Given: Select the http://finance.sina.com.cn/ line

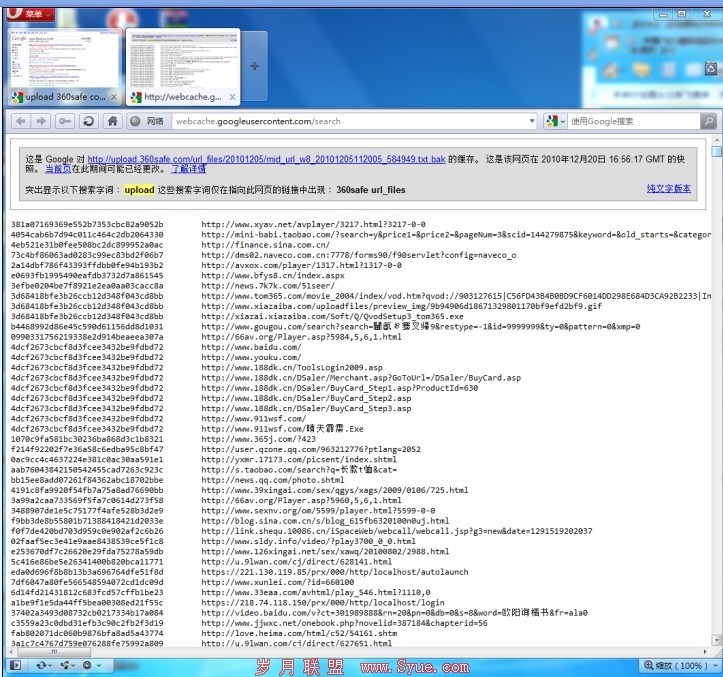Looking at the screenshot, I should 265,245.
